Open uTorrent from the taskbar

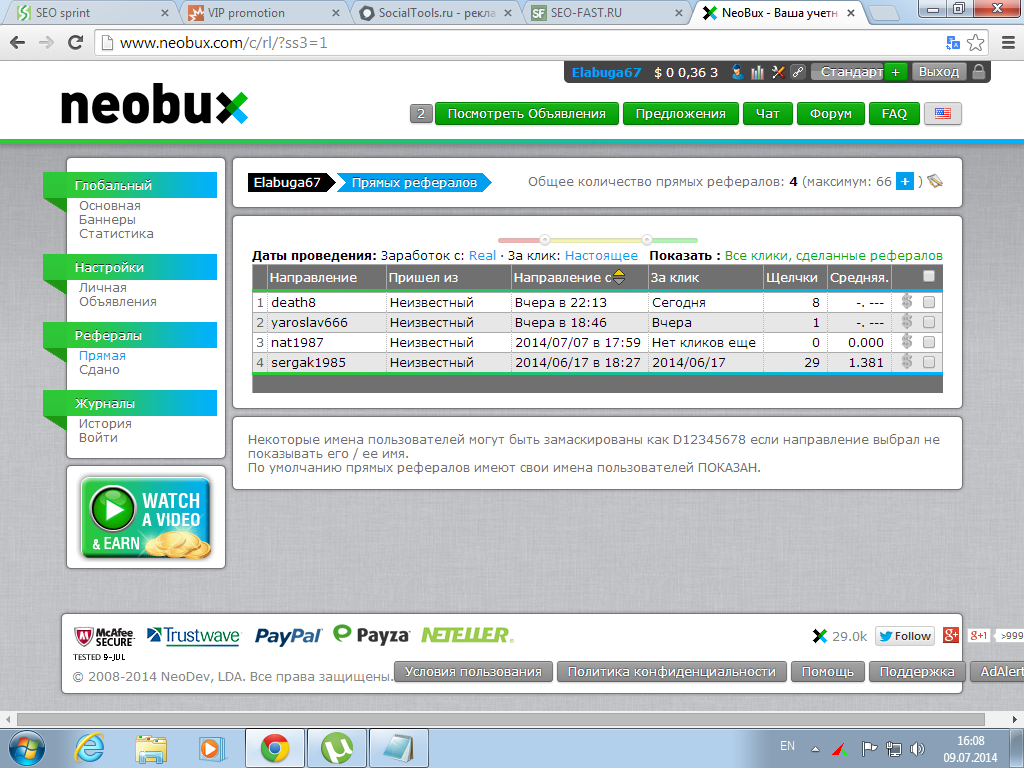tap(336, 748)
